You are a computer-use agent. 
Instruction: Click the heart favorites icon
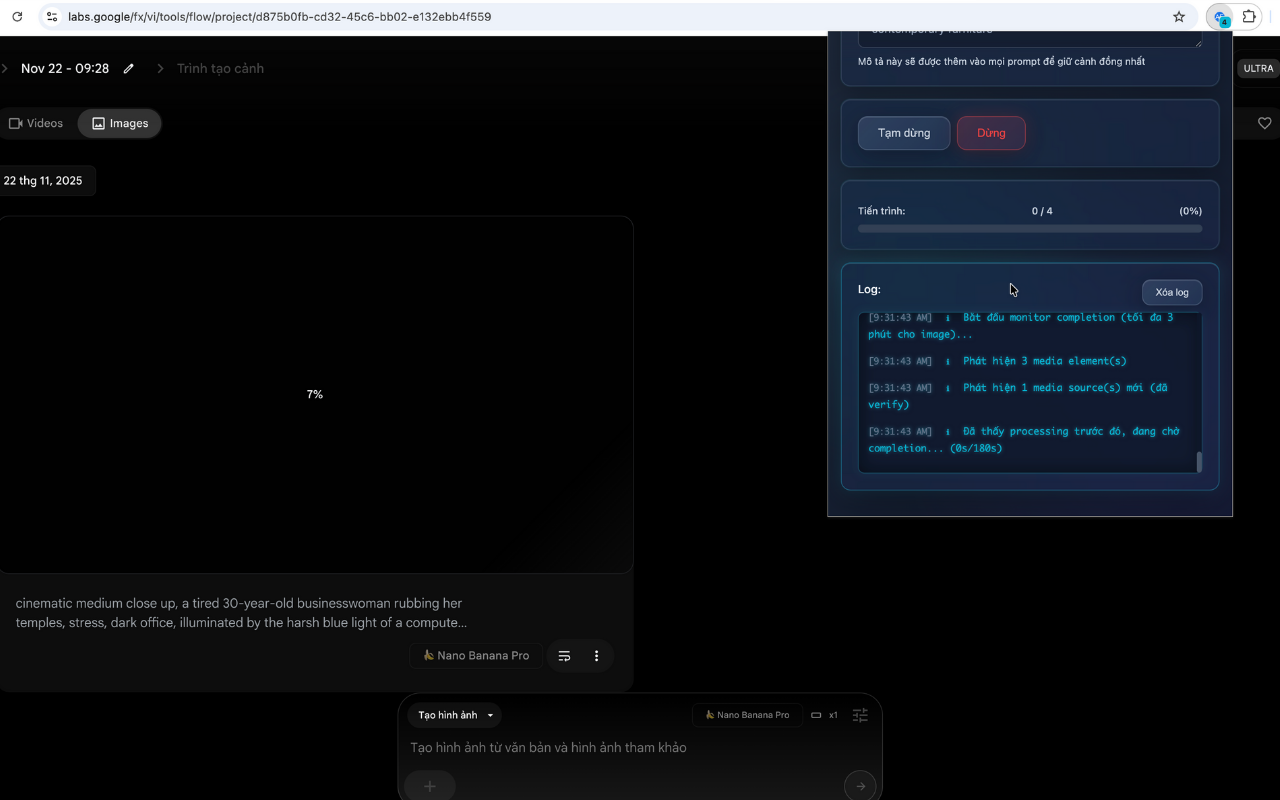pos(1265,123)
